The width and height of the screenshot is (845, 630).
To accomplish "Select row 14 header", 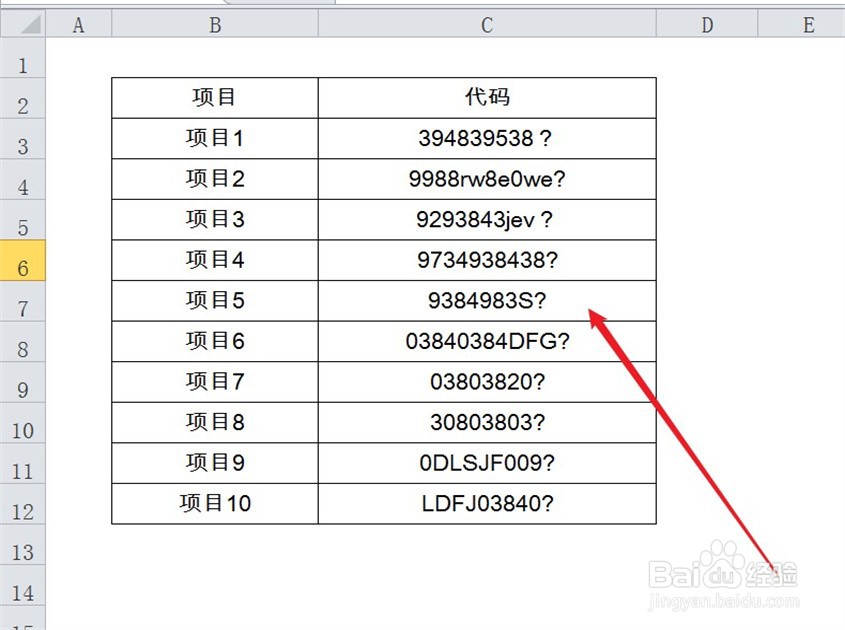I will [x=23, y=585].
